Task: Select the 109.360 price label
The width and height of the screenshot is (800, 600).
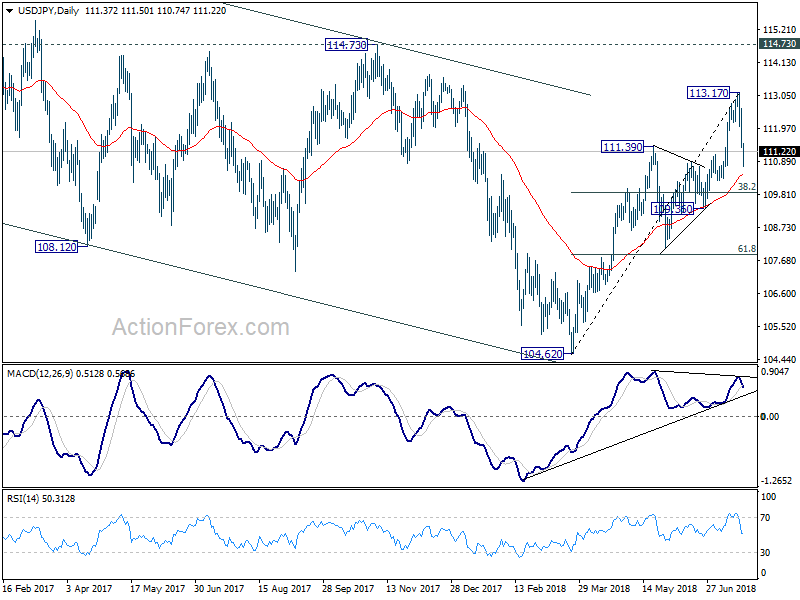Action: pos(673,209)
